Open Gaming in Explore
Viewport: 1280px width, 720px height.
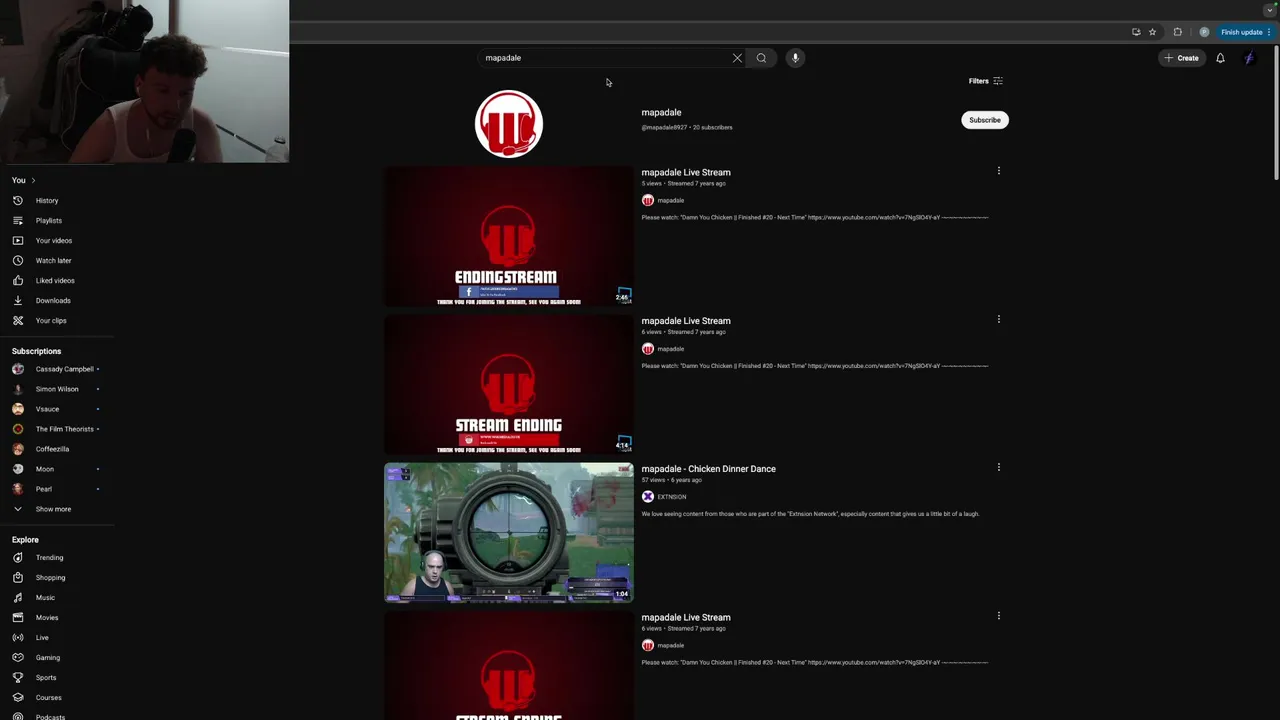tap(57, 658)
